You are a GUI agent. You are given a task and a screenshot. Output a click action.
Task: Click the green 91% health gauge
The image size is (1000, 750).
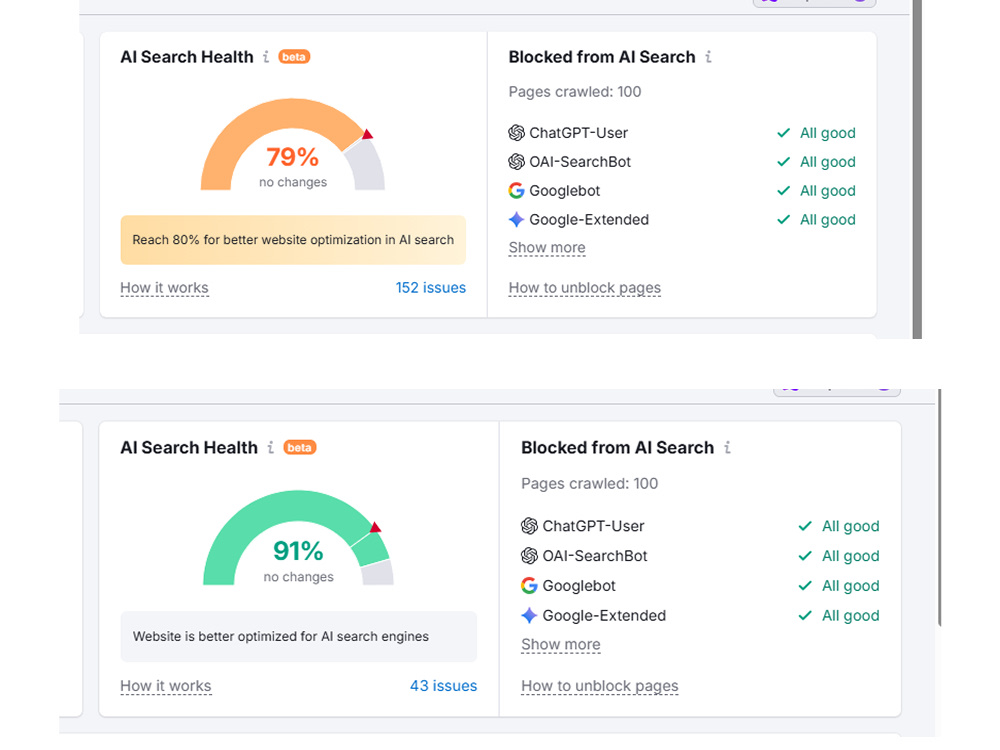click(x=298, y=537)
